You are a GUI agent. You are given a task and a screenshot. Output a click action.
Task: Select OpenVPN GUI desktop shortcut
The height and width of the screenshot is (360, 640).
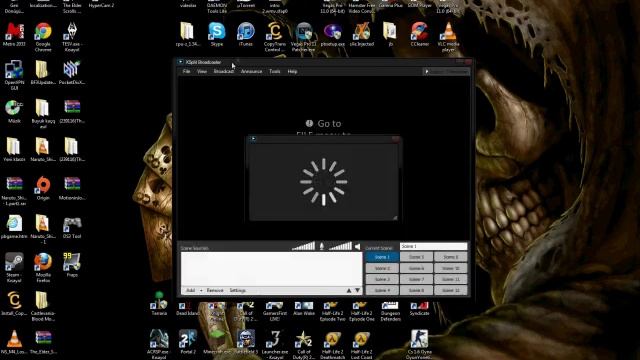tap(14, 75)
